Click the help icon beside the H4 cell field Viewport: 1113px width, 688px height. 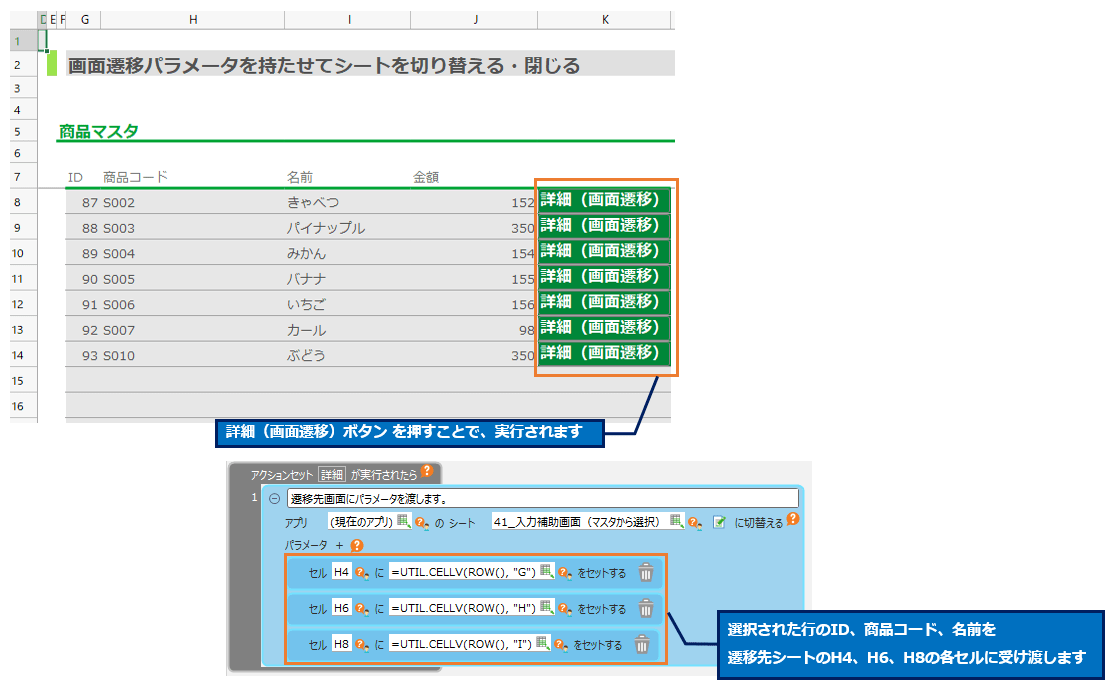359,573
